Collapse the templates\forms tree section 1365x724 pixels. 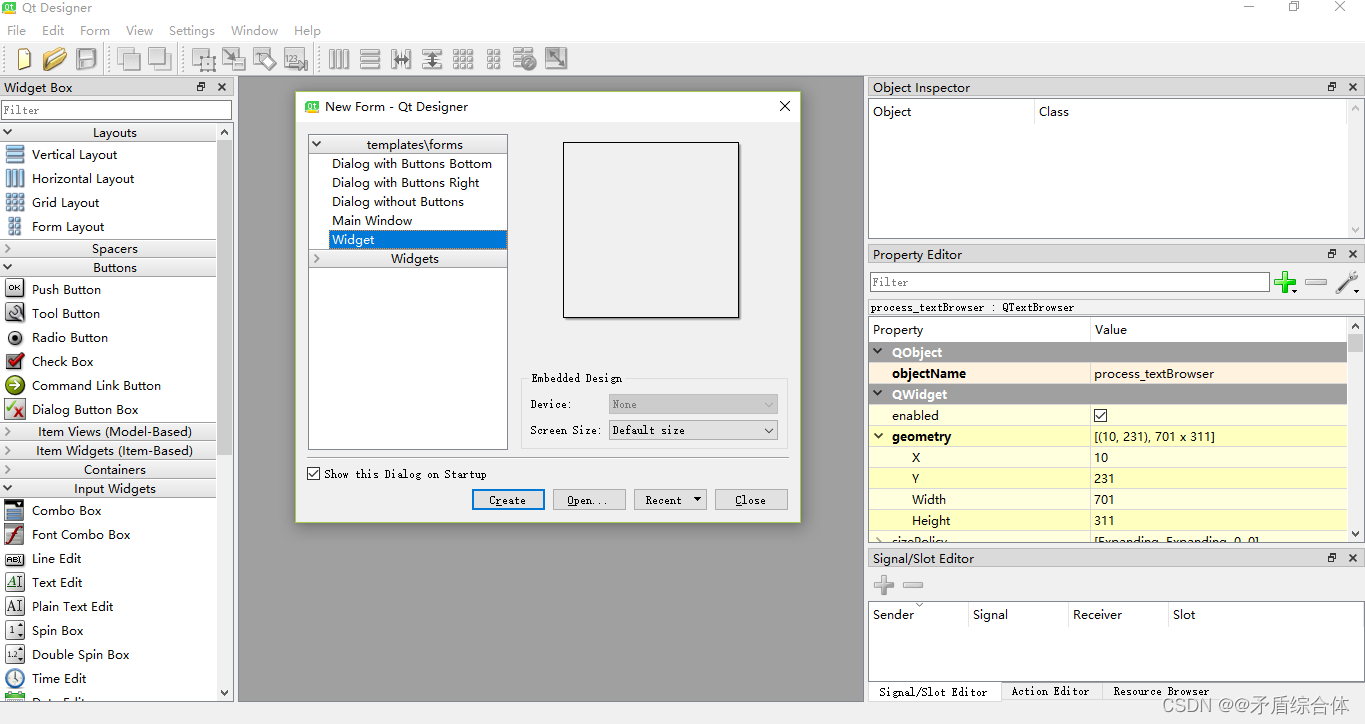[x=317, y=144]
